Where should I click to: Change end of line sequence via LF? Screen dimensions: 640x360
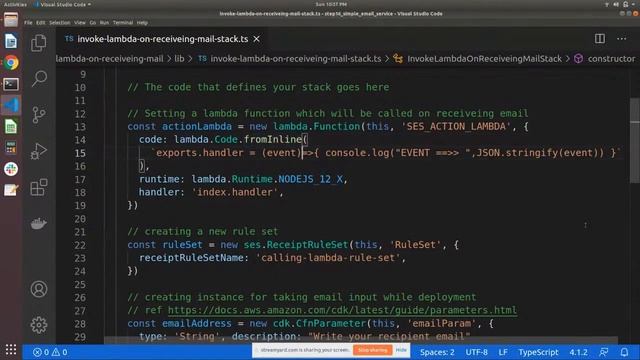click(503, 352)
